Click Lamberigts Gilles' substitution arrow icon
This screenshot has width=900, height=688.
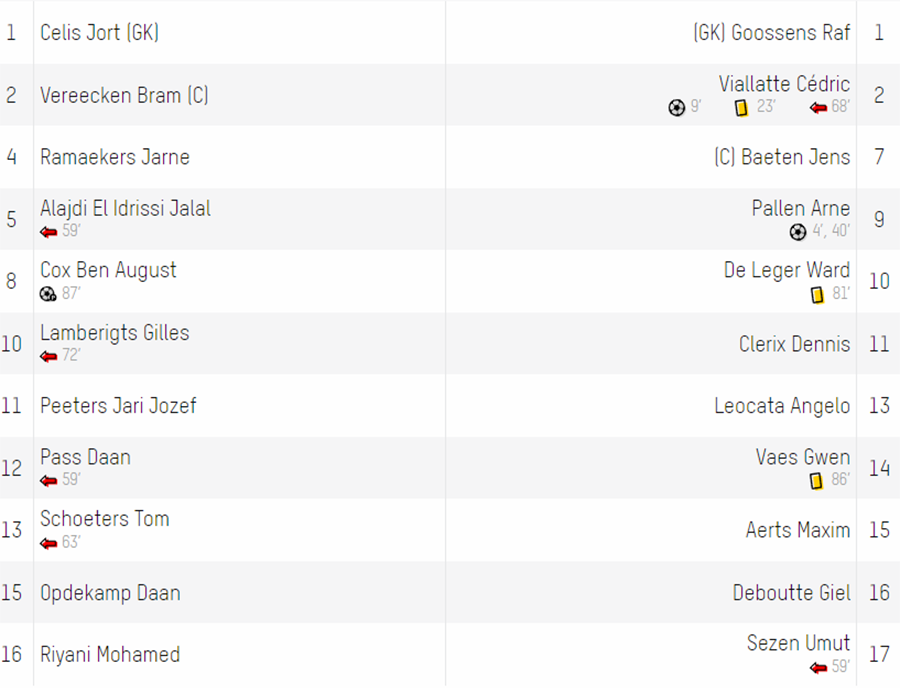pos(49,356)
